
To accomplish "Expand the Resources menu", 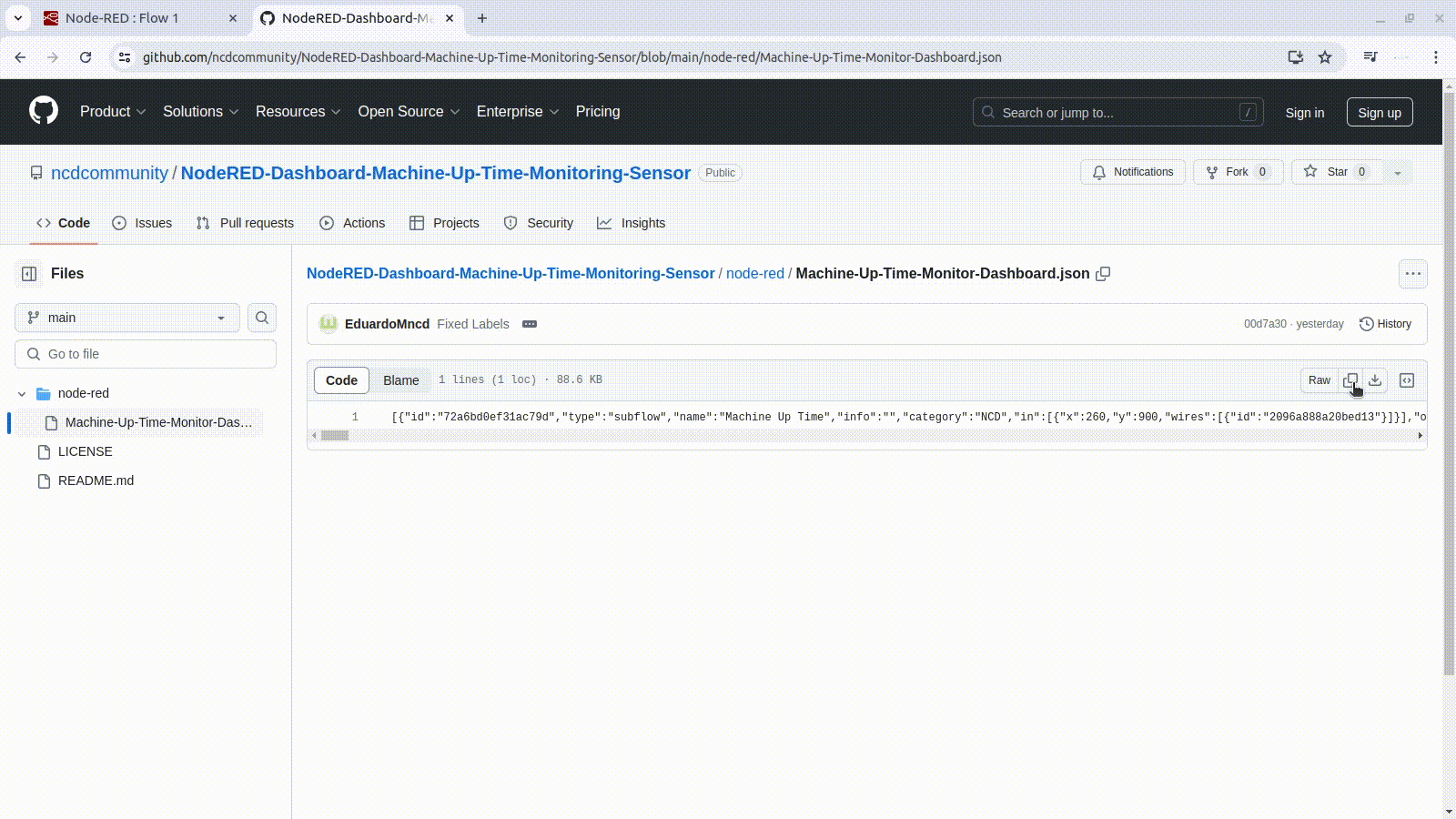I will 298,111.
